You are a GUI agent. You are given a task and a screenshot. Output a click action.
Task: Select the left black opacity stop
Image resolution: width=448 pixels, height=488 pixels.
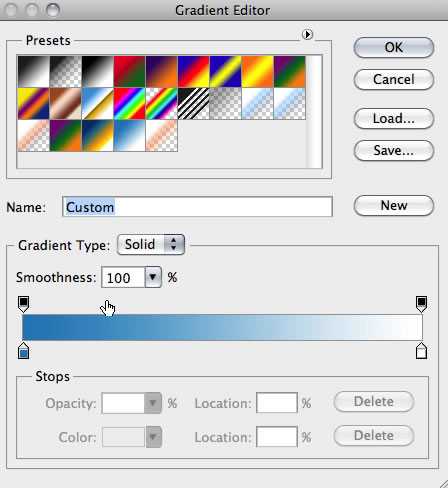tap(23, 304)
